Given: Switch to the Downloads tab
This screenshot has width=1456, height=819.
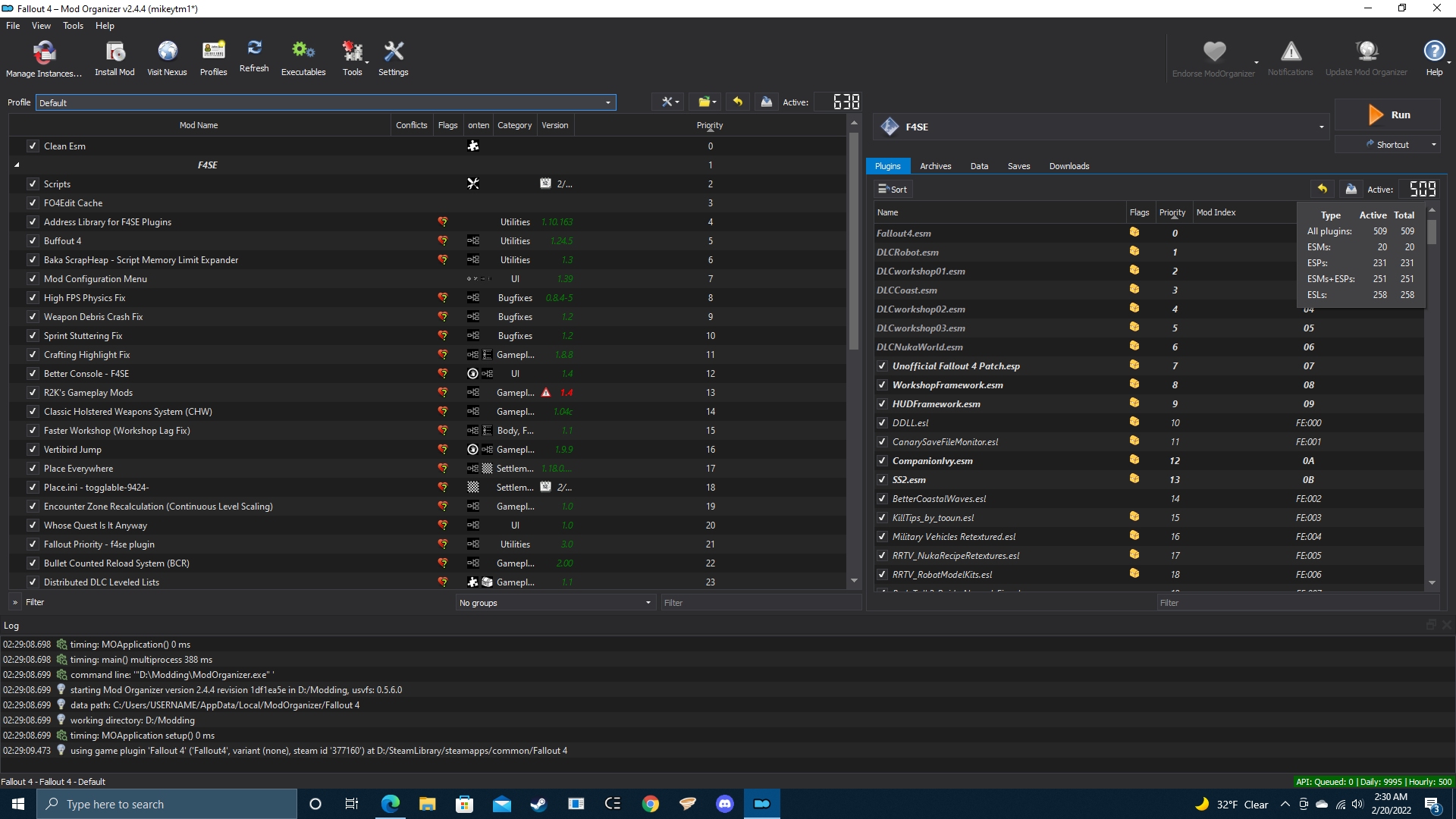Looking at the screenshot, I should [1068, 166].
